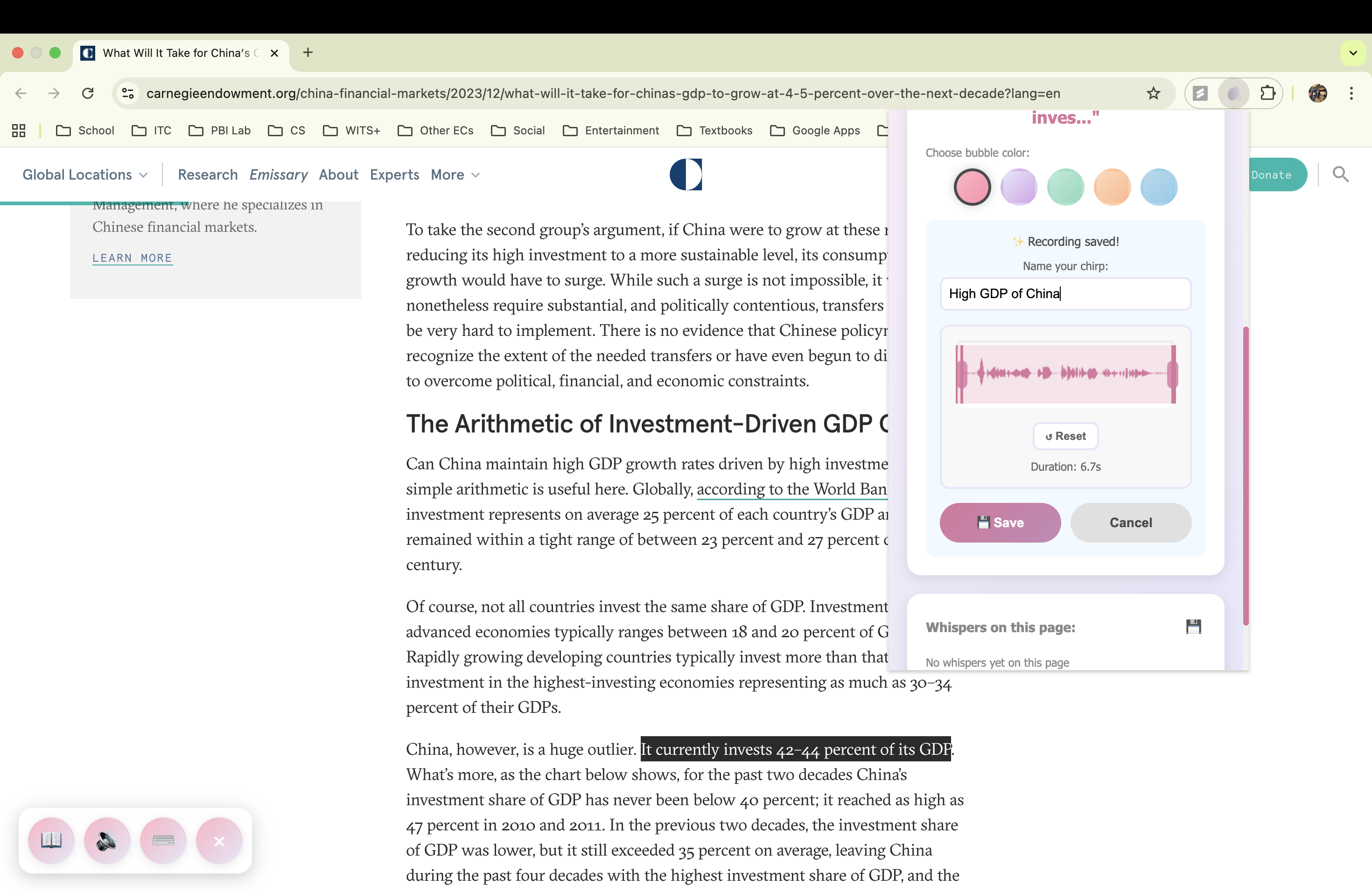Select the pink bubble color
Screen dimensions: 1372x892
972,187
